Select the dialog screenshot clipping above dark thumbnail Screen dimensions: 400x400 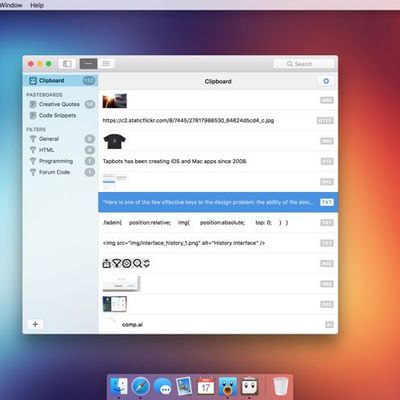point(218,284)
